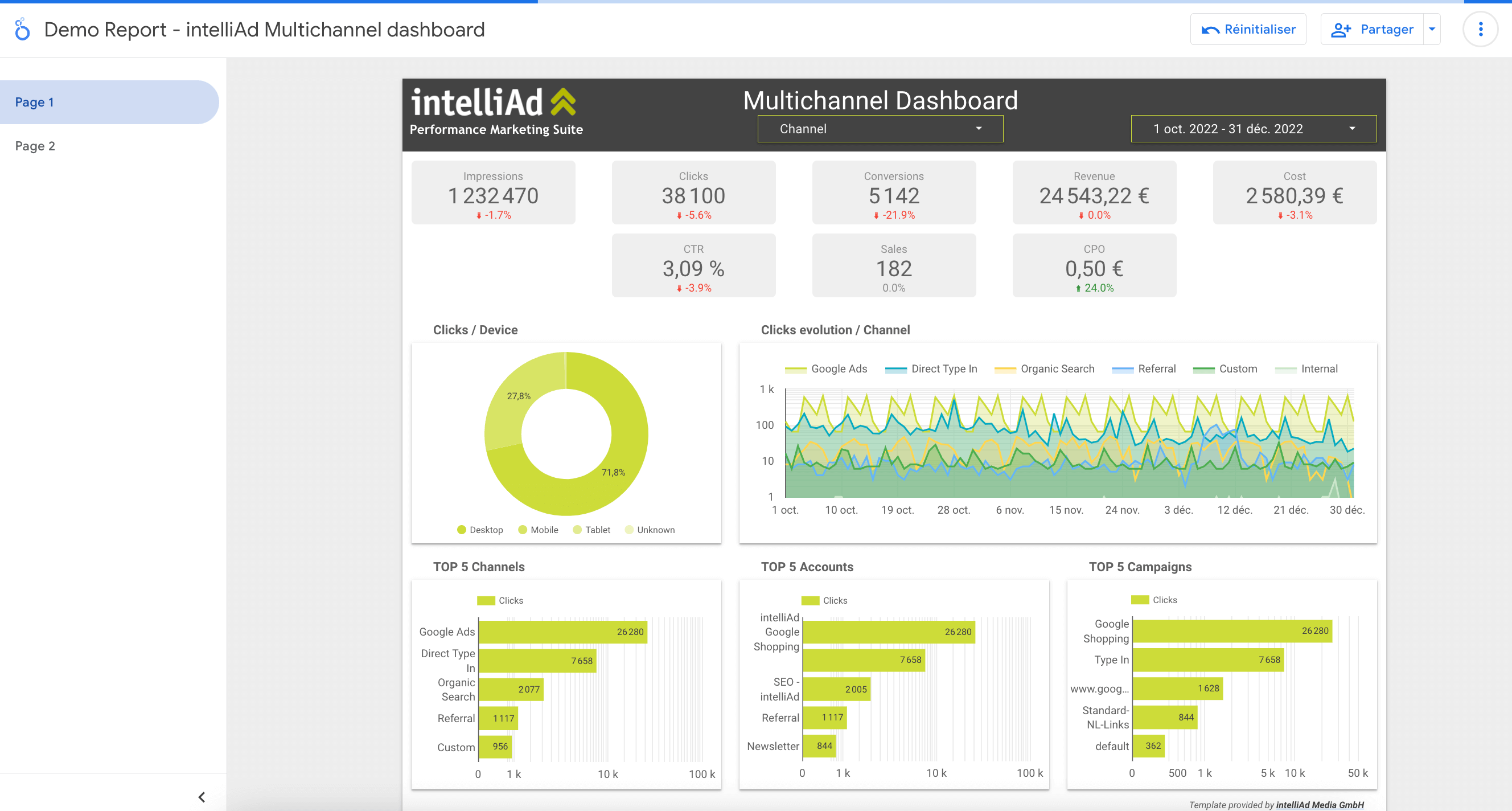1512x811 pixels.
Task: Click the Custom bar 956
Action: (x=495, y=747)
